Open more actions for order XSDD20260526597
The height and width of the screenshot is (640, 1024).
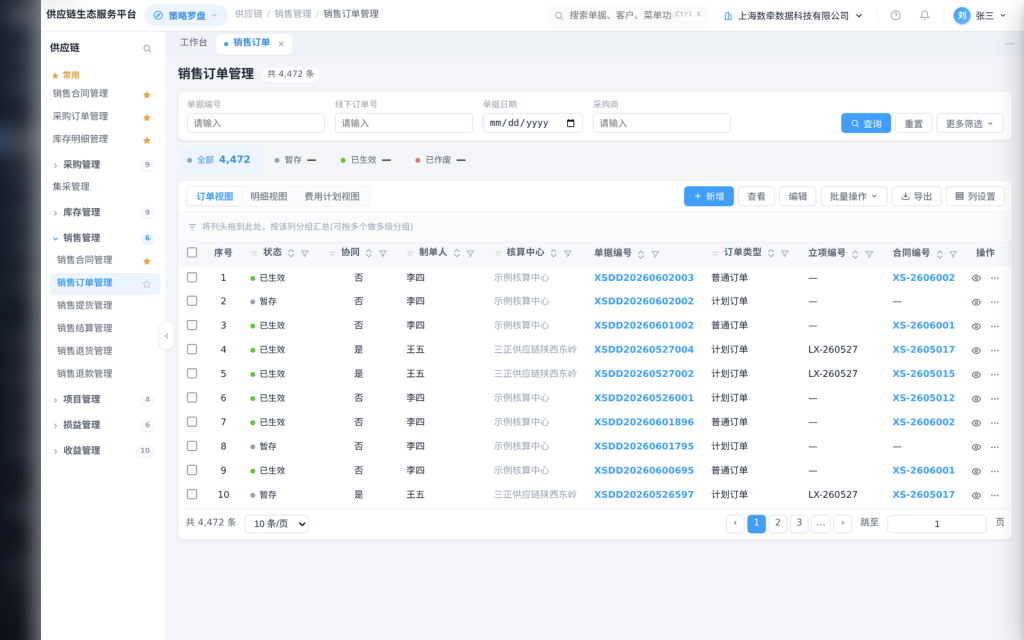(995, 496)
